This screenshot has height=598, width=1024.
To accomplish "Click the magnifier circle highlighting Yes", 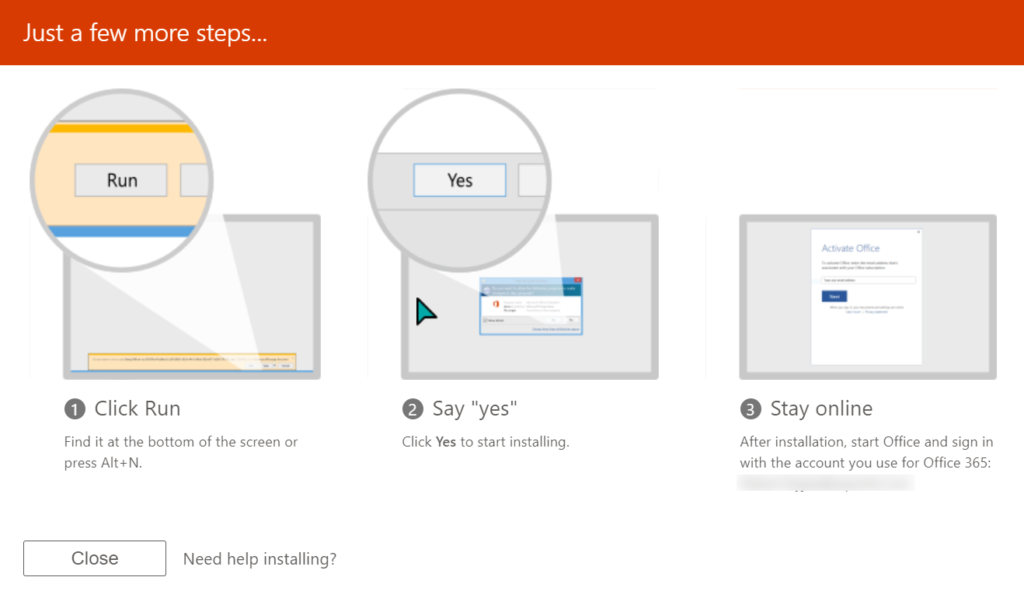I will [460, 178].
